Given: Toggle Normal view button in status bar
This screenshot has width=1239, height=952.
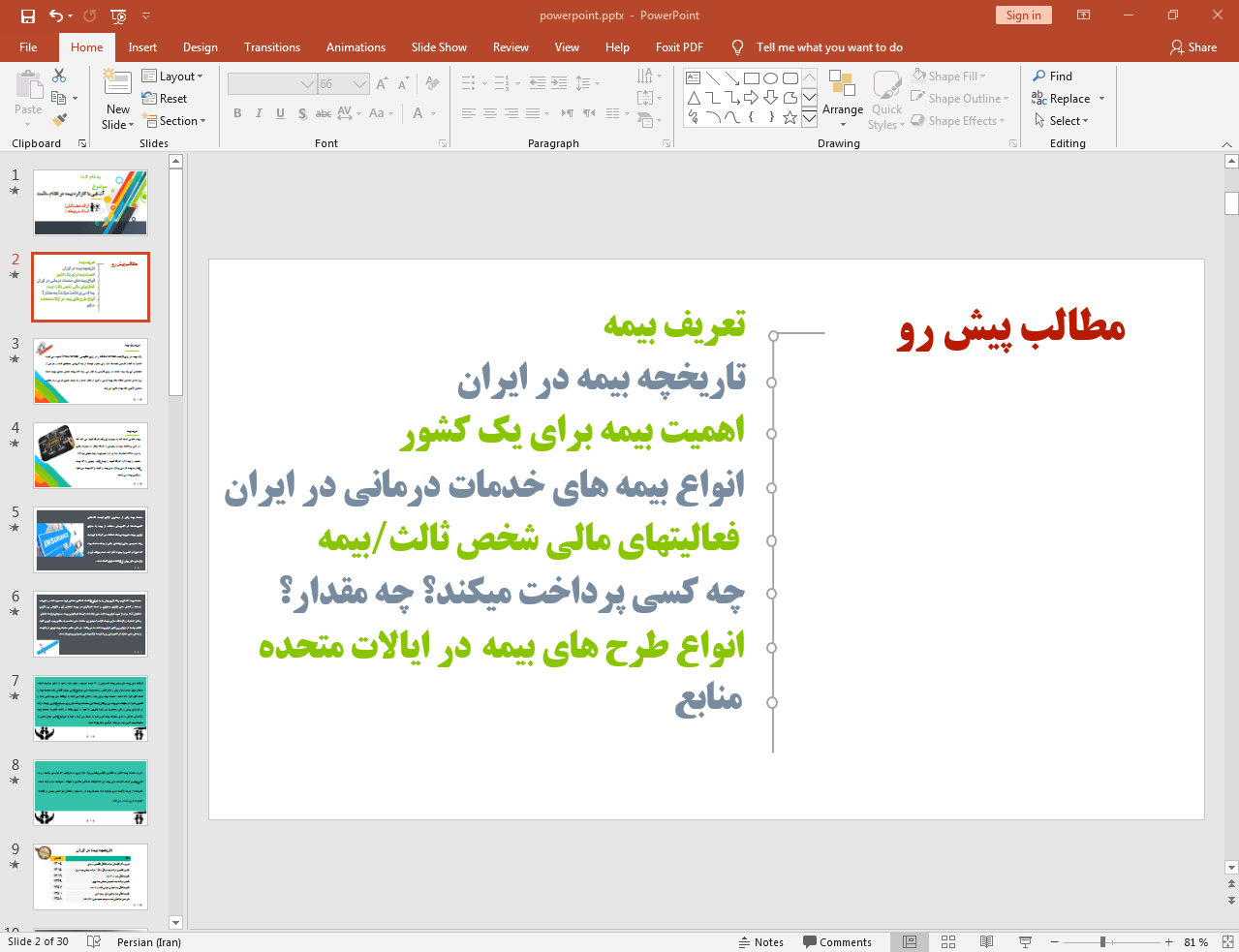Looking at the screenshot, I should tap(910, 941).
